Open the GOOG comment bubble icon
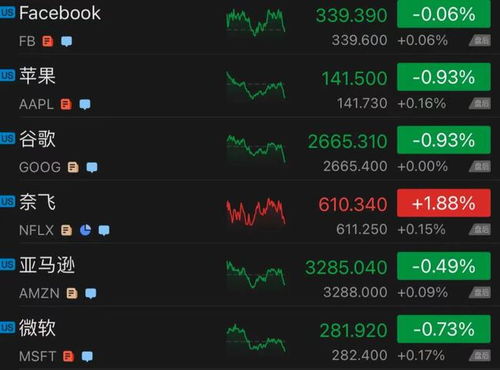The image size is (500, 370). point(92,167)
